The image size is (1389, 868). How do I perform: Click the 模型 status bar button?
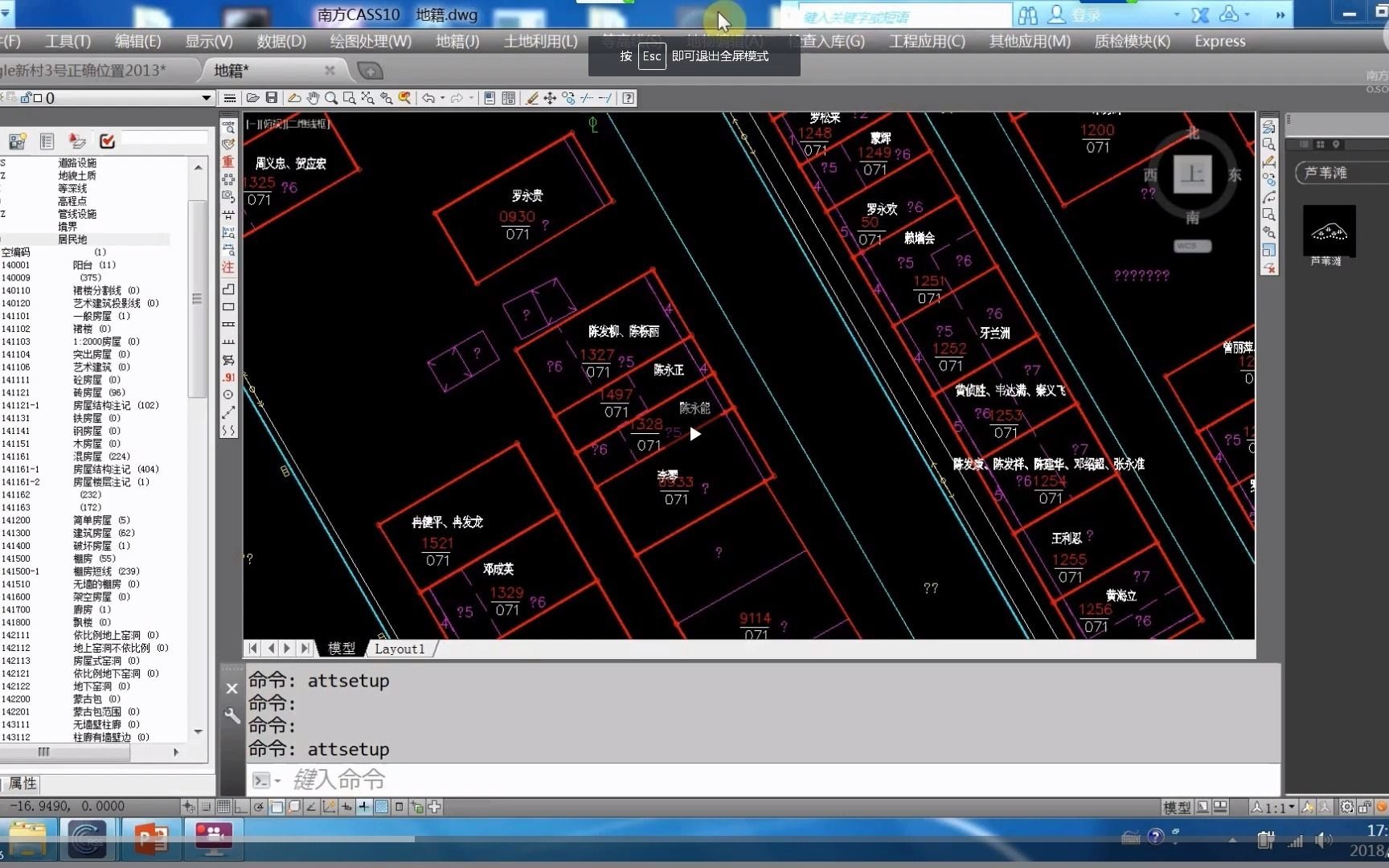(x=1177, y=807)
